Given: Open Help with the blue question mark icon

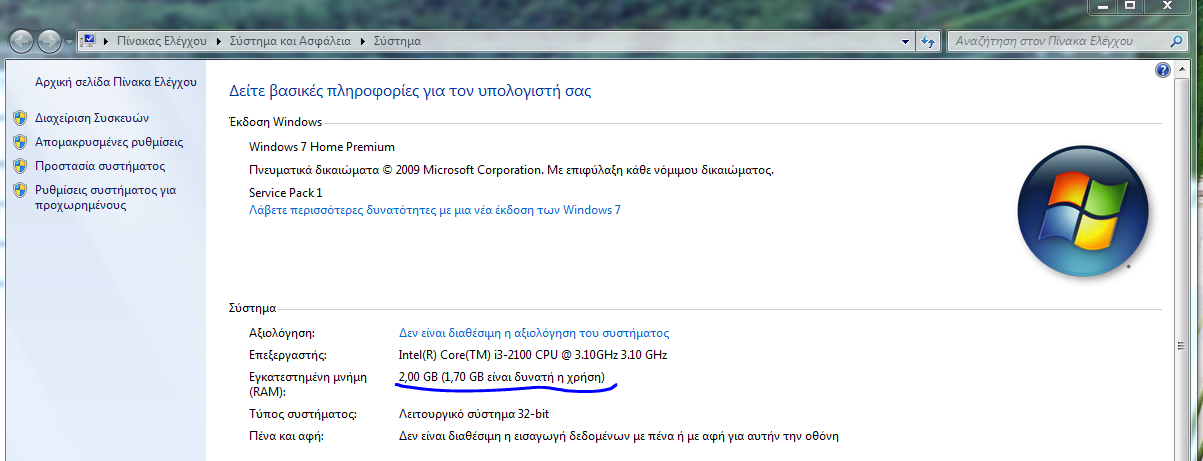Looking at the screenshot, I should (1162, 70).
